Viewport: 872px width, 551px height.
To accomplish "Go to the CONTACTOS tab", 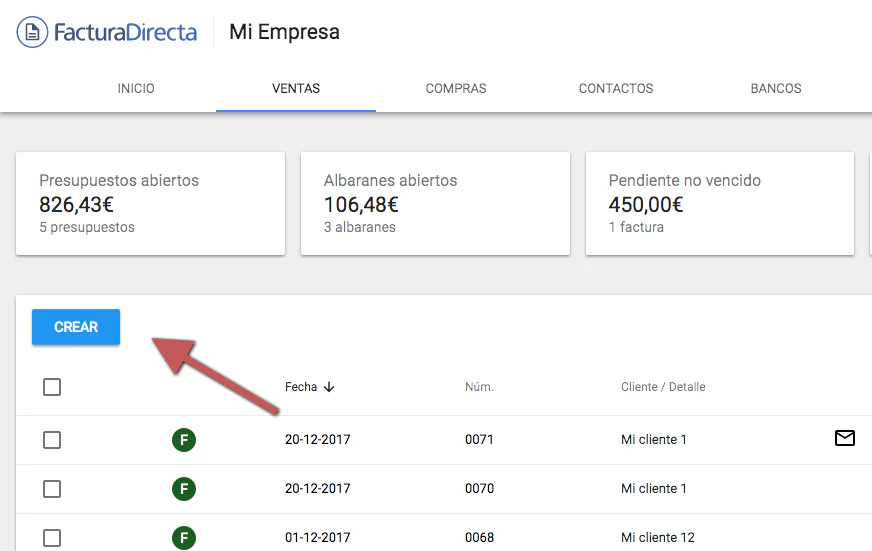I will tap(616, 88).
